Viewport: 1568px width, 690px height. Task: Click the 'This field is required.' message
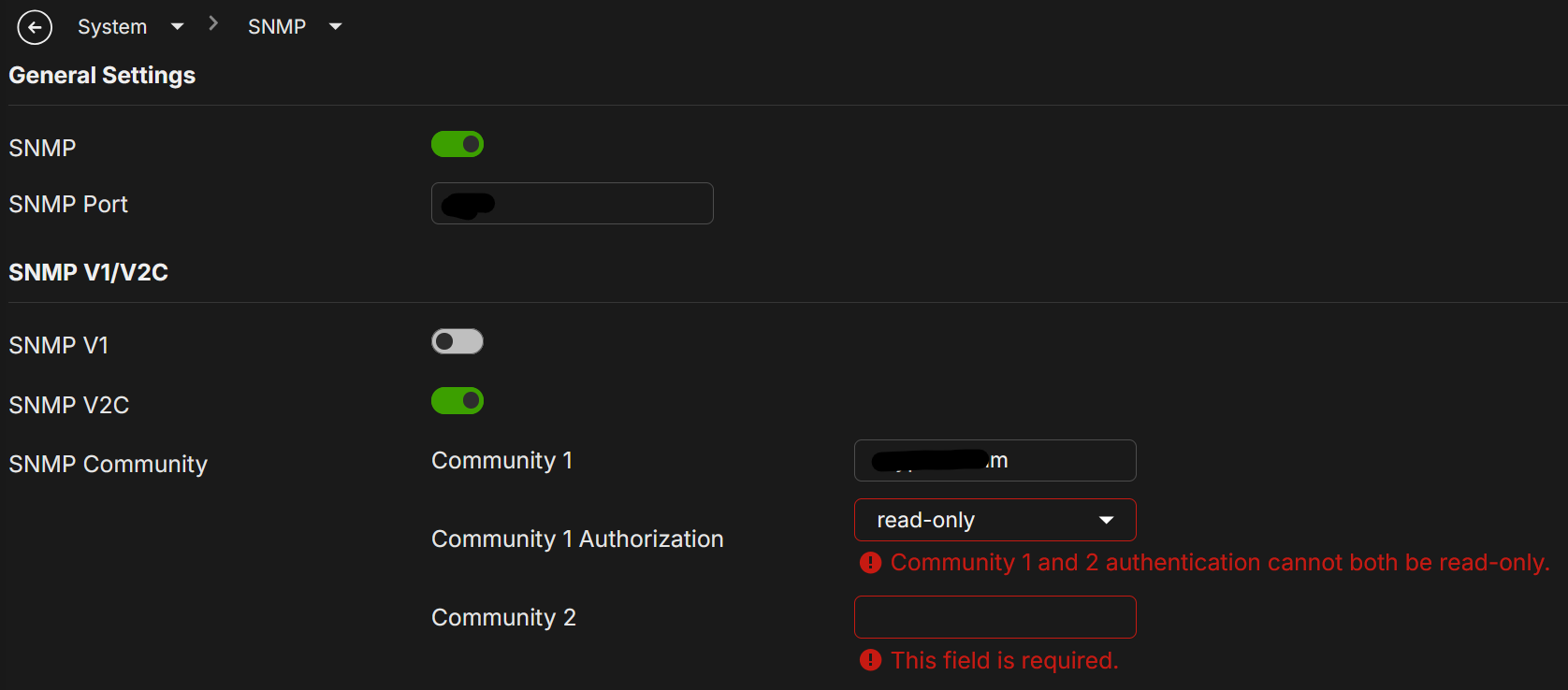pyautogui.click(x=1005, y=660)
